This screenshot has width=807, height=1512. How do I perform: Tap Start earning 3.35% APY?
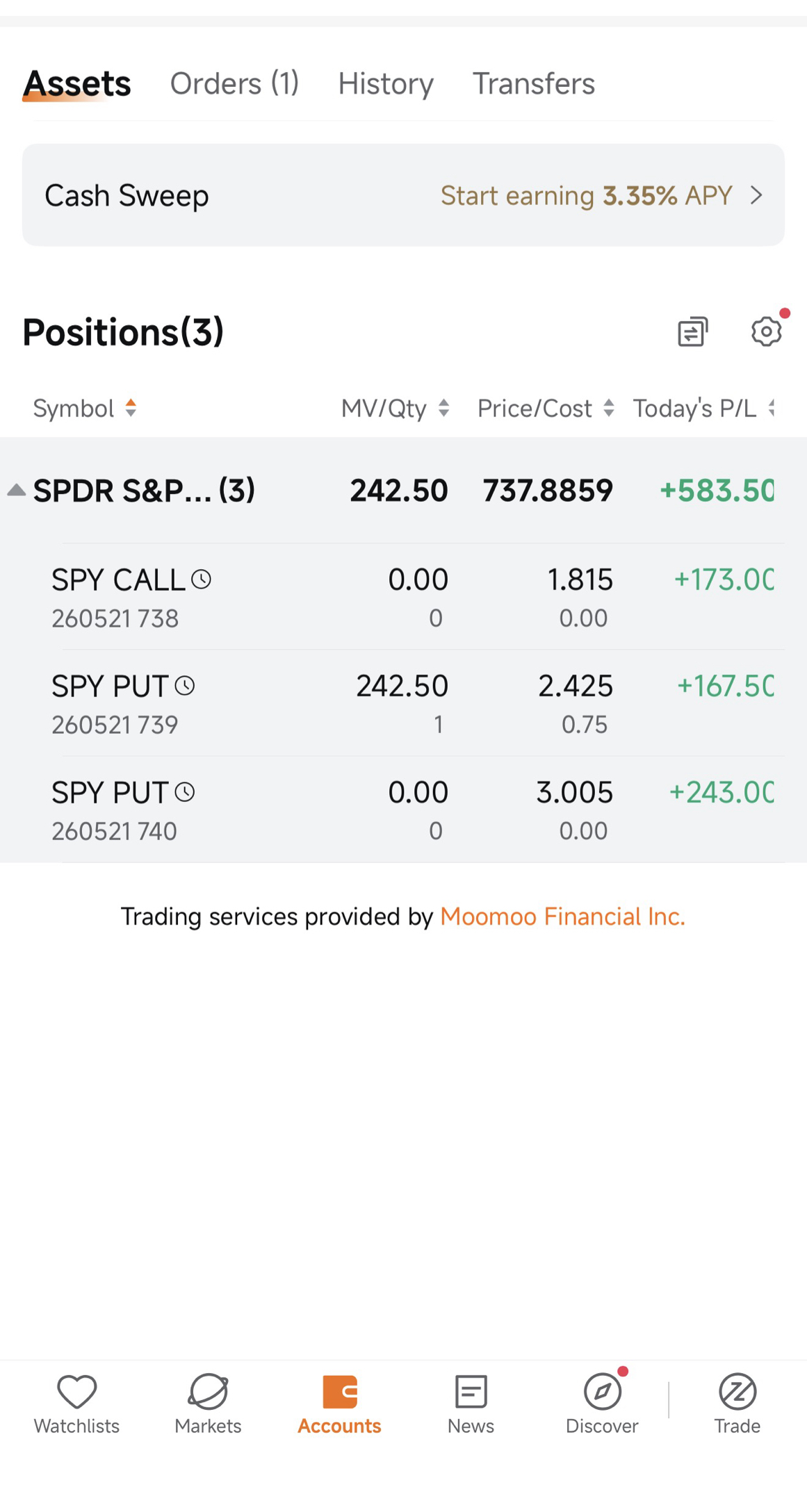(587, 195)
